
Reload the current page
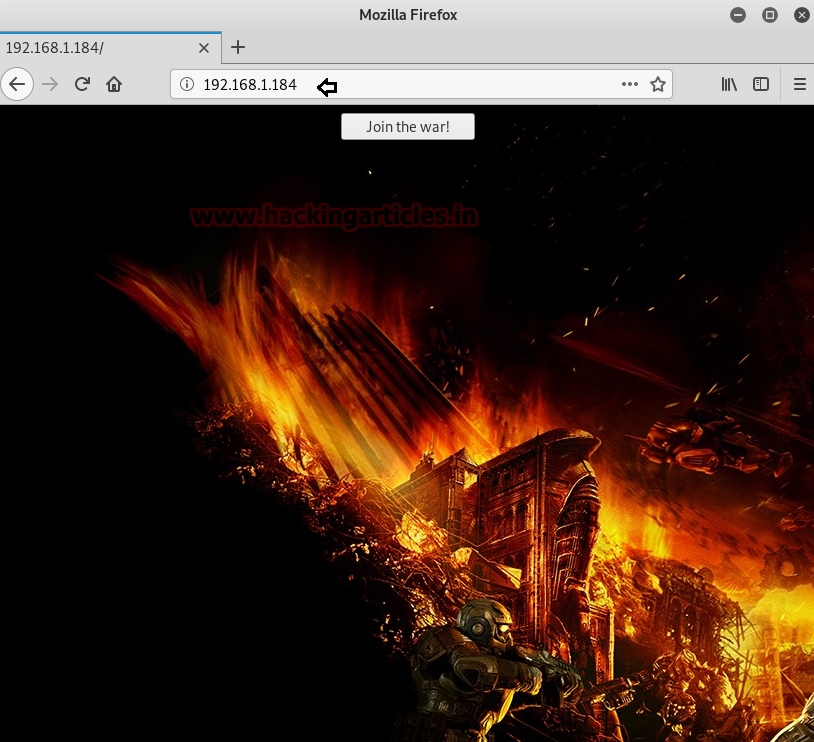(x=82, y=84)
